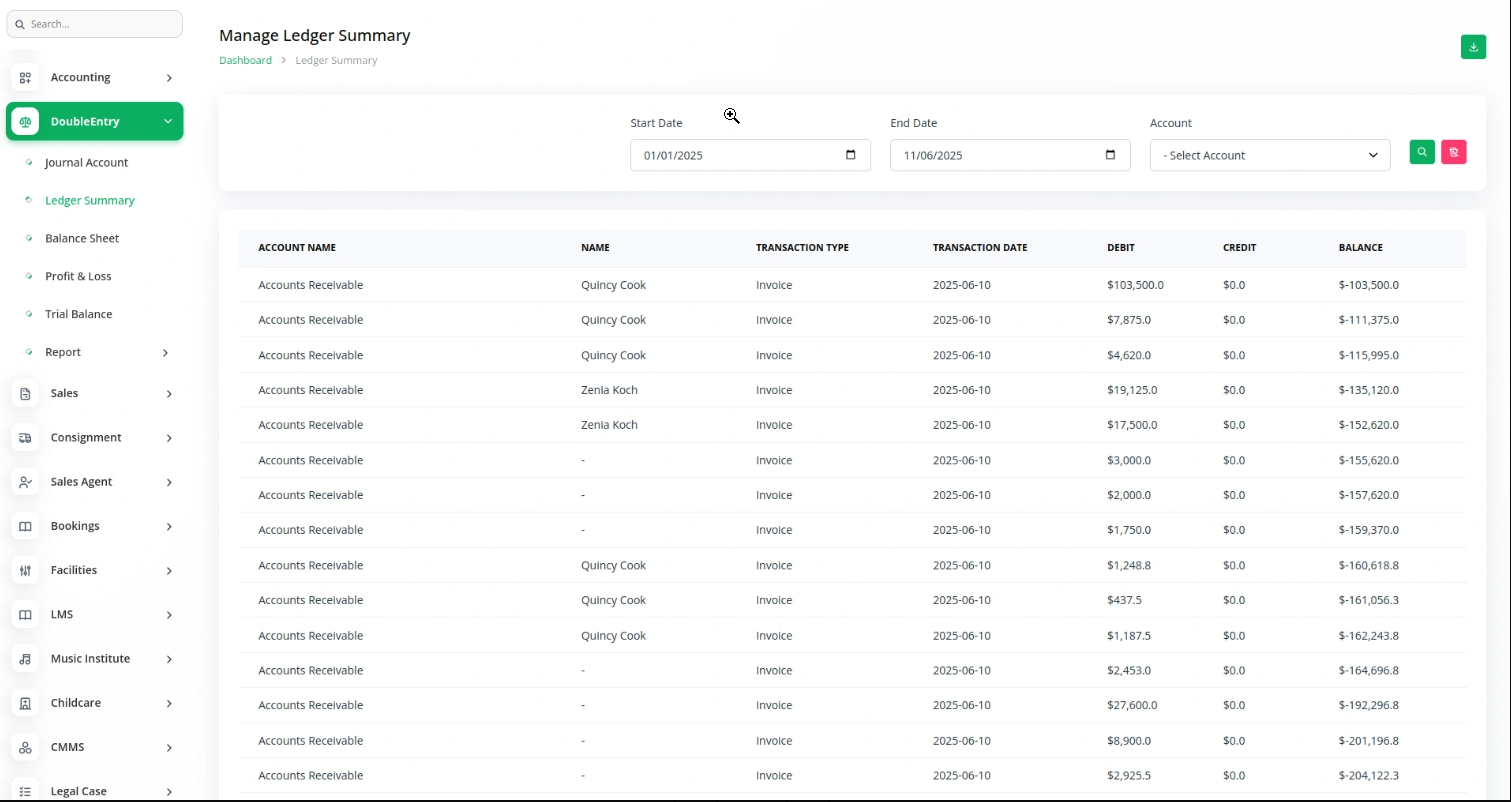
Task: Open the End Date calendar picker icon
Action: (1110, 155)
